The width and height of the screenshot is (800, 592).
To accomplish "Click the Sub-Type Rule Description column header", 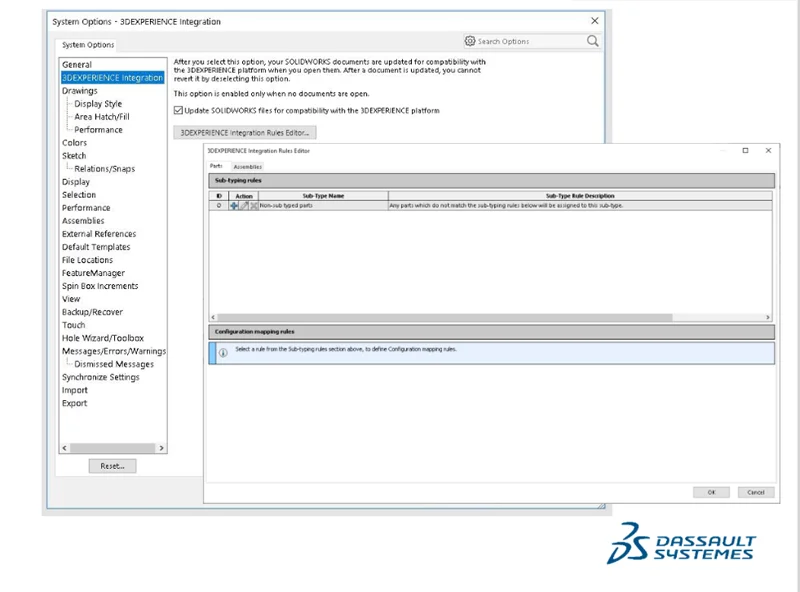I will [x=580, y=196].
